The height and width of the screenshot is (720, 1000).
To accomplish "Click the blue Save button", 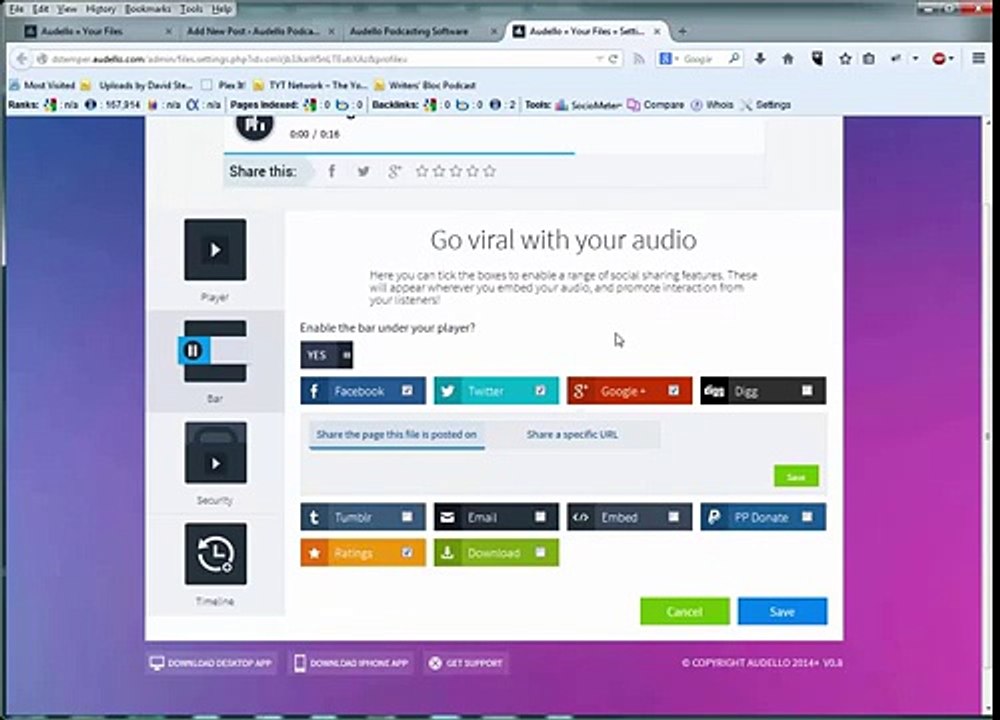I will pyautogui.click(x=783, y=612).
